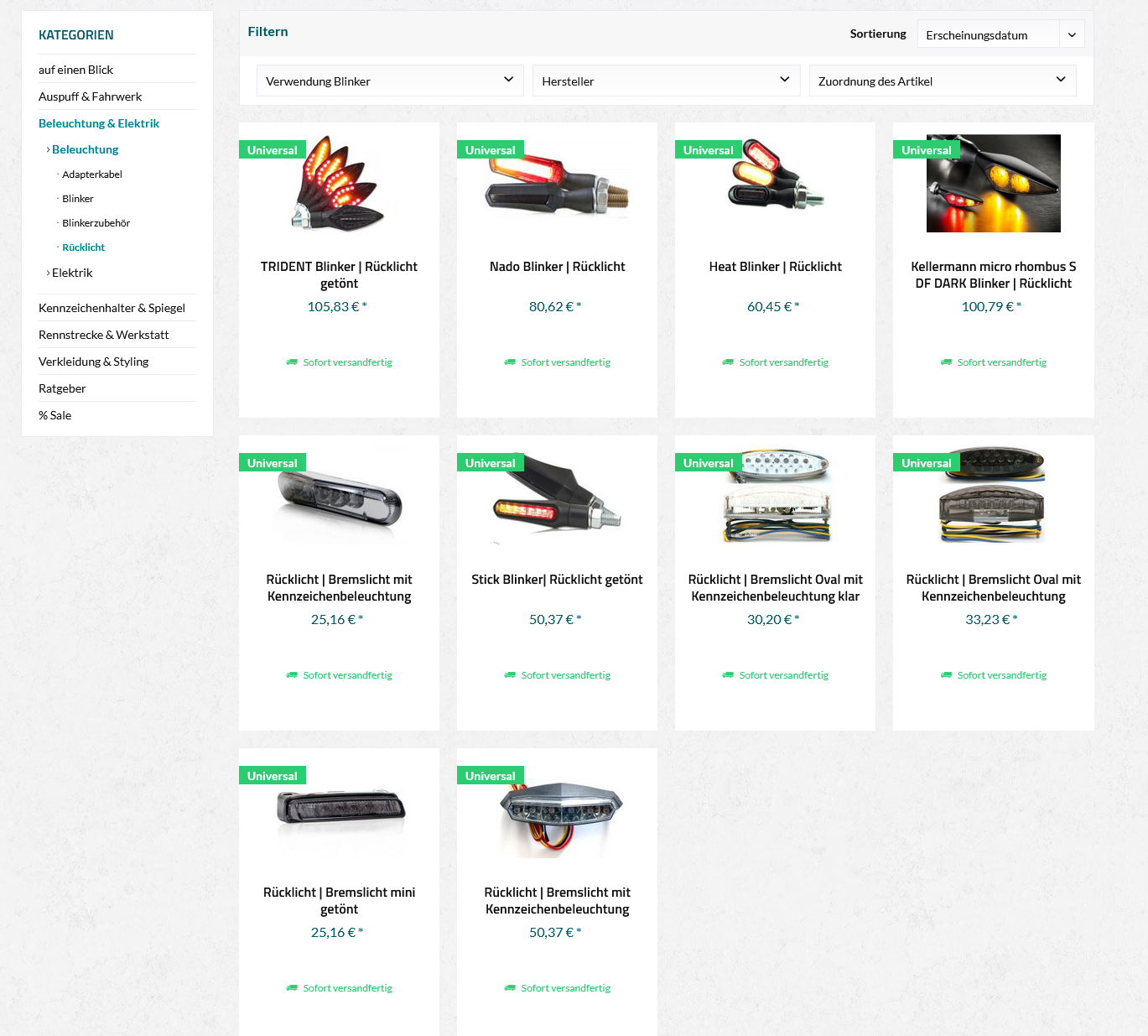Image resolution: width=1148 pixels, height=1036 pixels.
Task: Open the Verwendung Blinker filter dropdown
Action: [389, 81]
